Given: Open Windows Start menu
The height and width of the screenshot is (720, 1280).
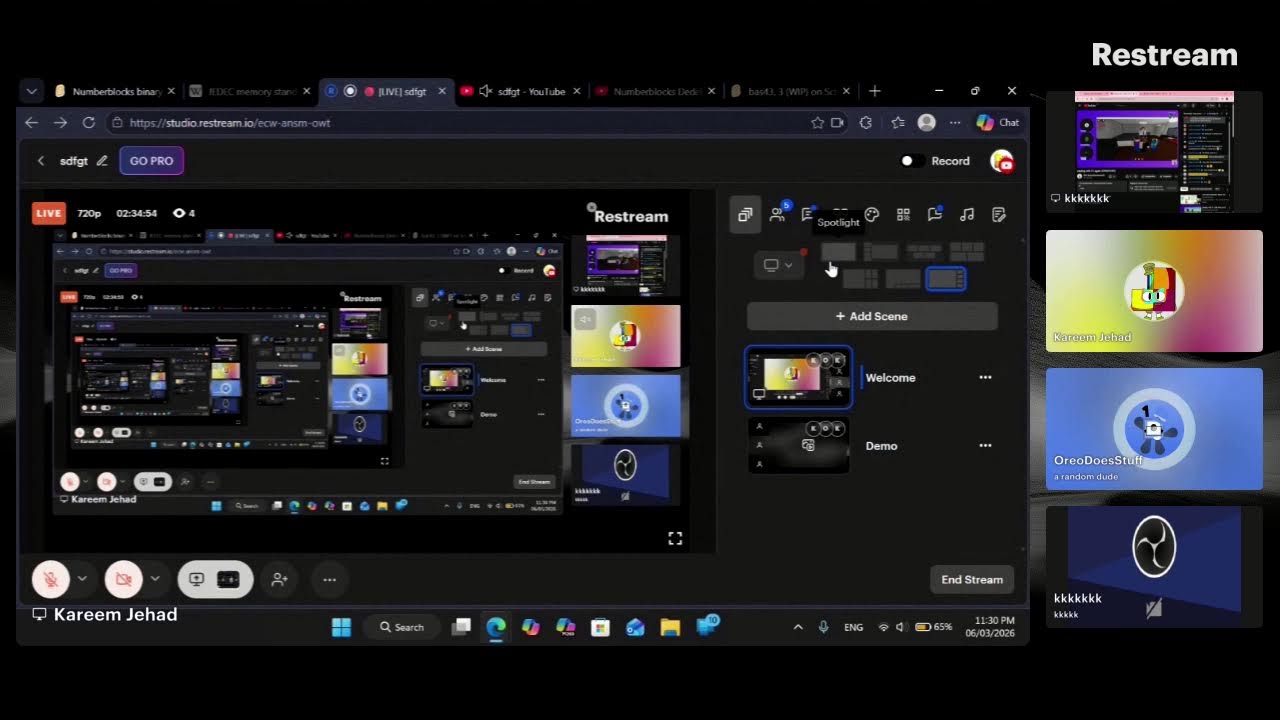Looking at the screenshot, I should pos(341,627).
